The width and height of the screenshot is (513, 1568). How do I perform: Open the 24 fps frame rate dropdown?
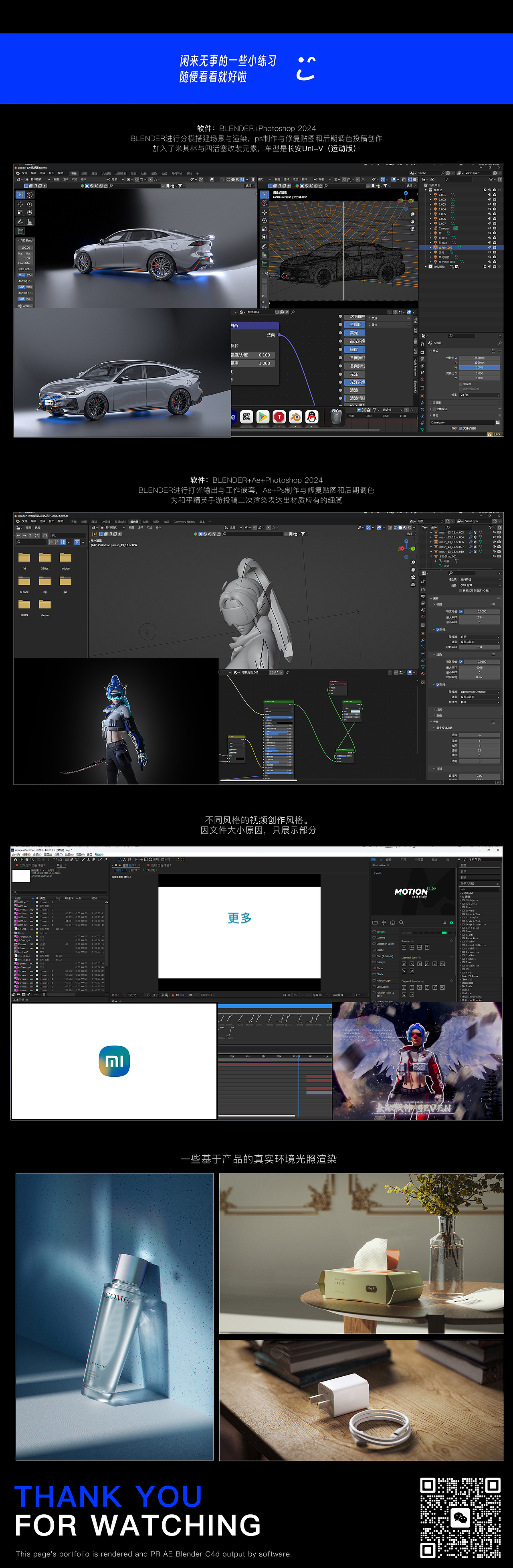[x=479, y=395]
